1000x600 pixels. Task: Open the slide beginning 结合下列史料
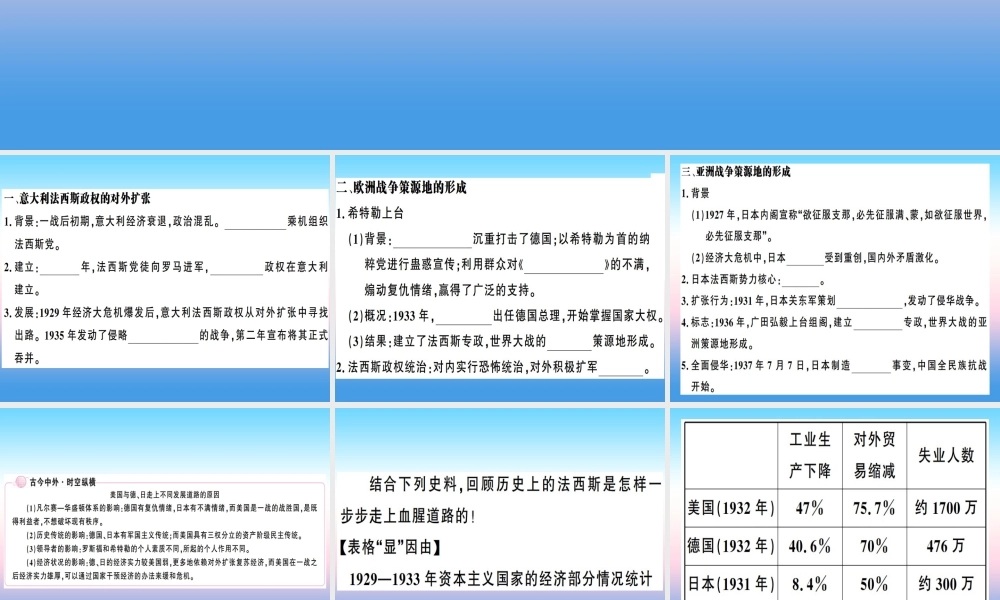click(500, 504)
